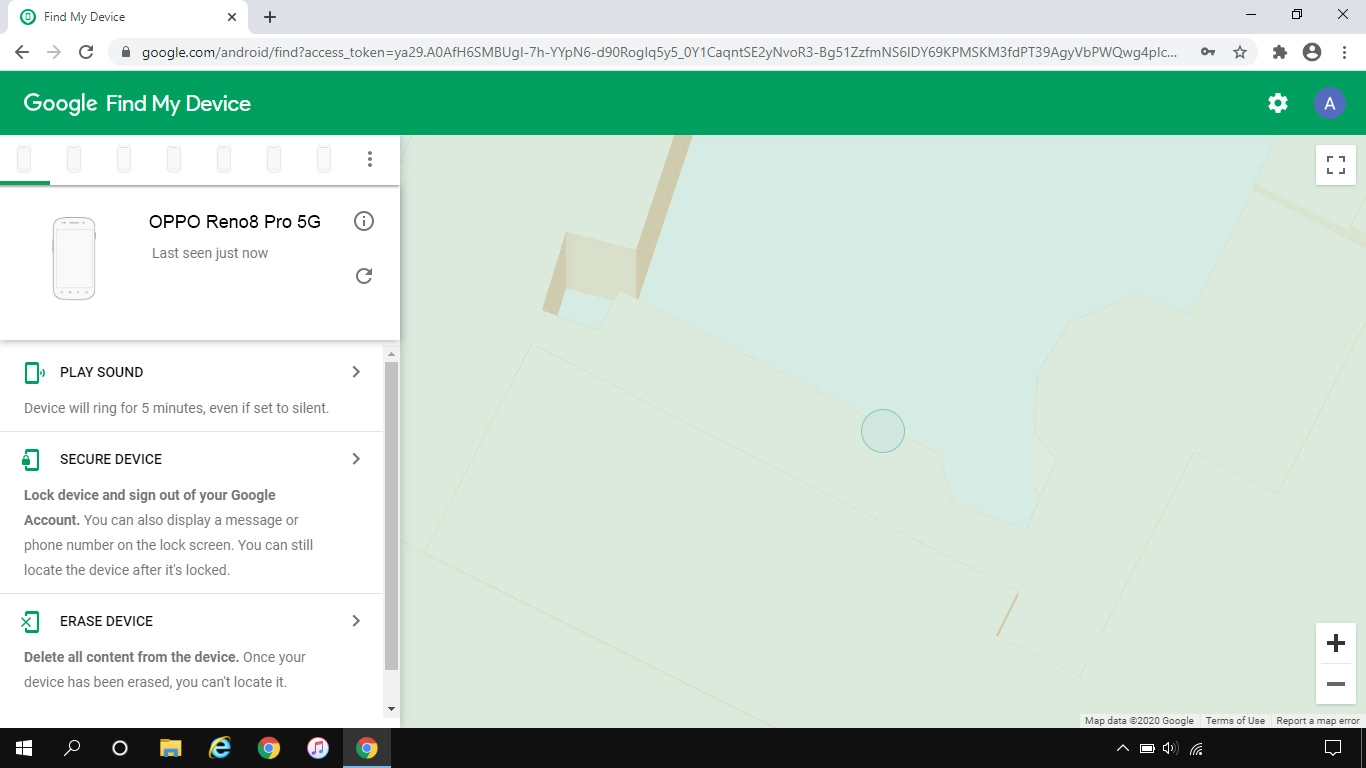Zoom out on the map
The height and width of the screenshot is (768, 1366).
(1335, 684)
